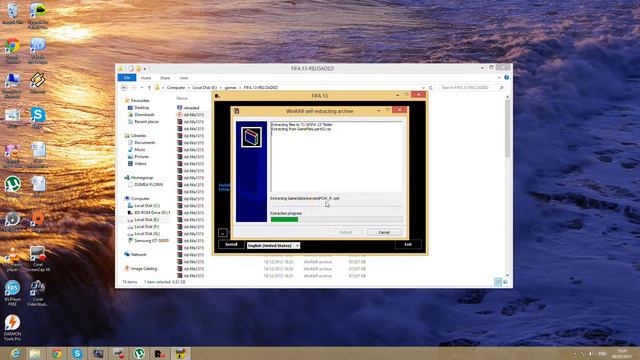
Task: Open File Explorer from the taskbar
Action: pyautogui.click(x=35, y=353)
